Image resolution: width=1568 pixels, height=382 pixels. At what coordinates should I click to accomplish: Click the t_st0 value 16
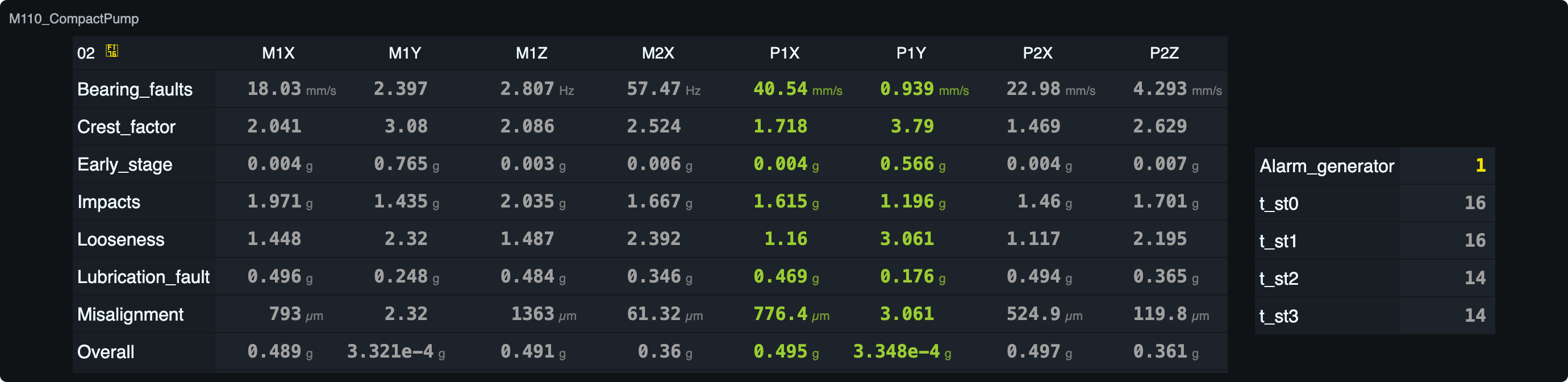click(1475, 203)
